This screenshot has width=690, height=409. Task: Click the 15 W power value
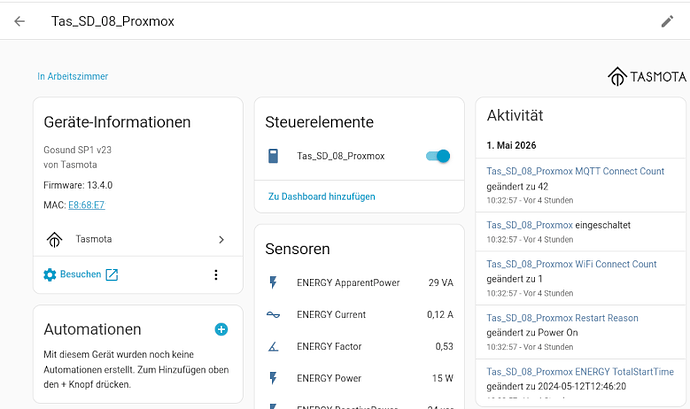(443, 378)
